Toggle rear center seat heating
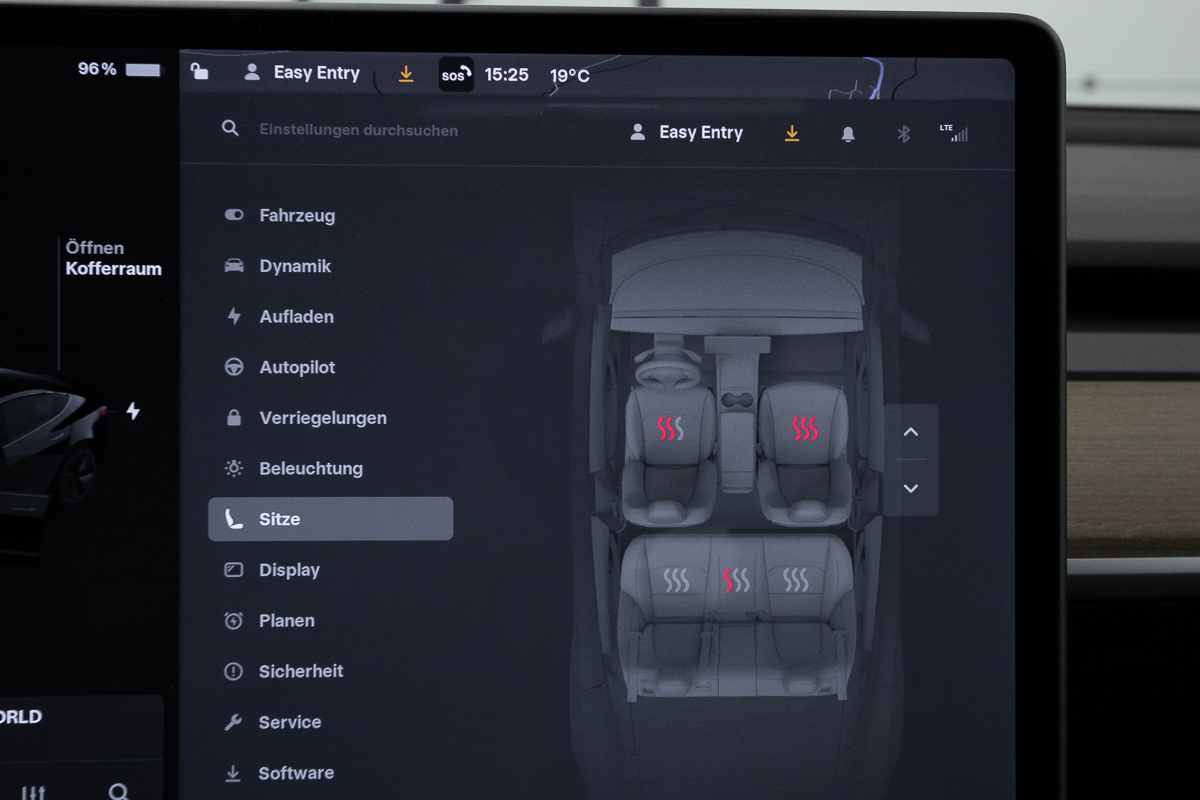Screen dimensions: 1200x800 click(736, 580)
